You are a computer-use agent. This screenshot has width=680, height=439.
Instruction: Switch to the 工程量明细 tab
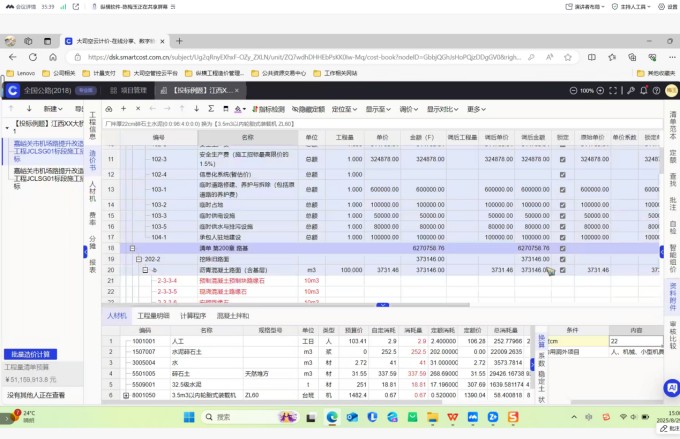click(154, 316)
